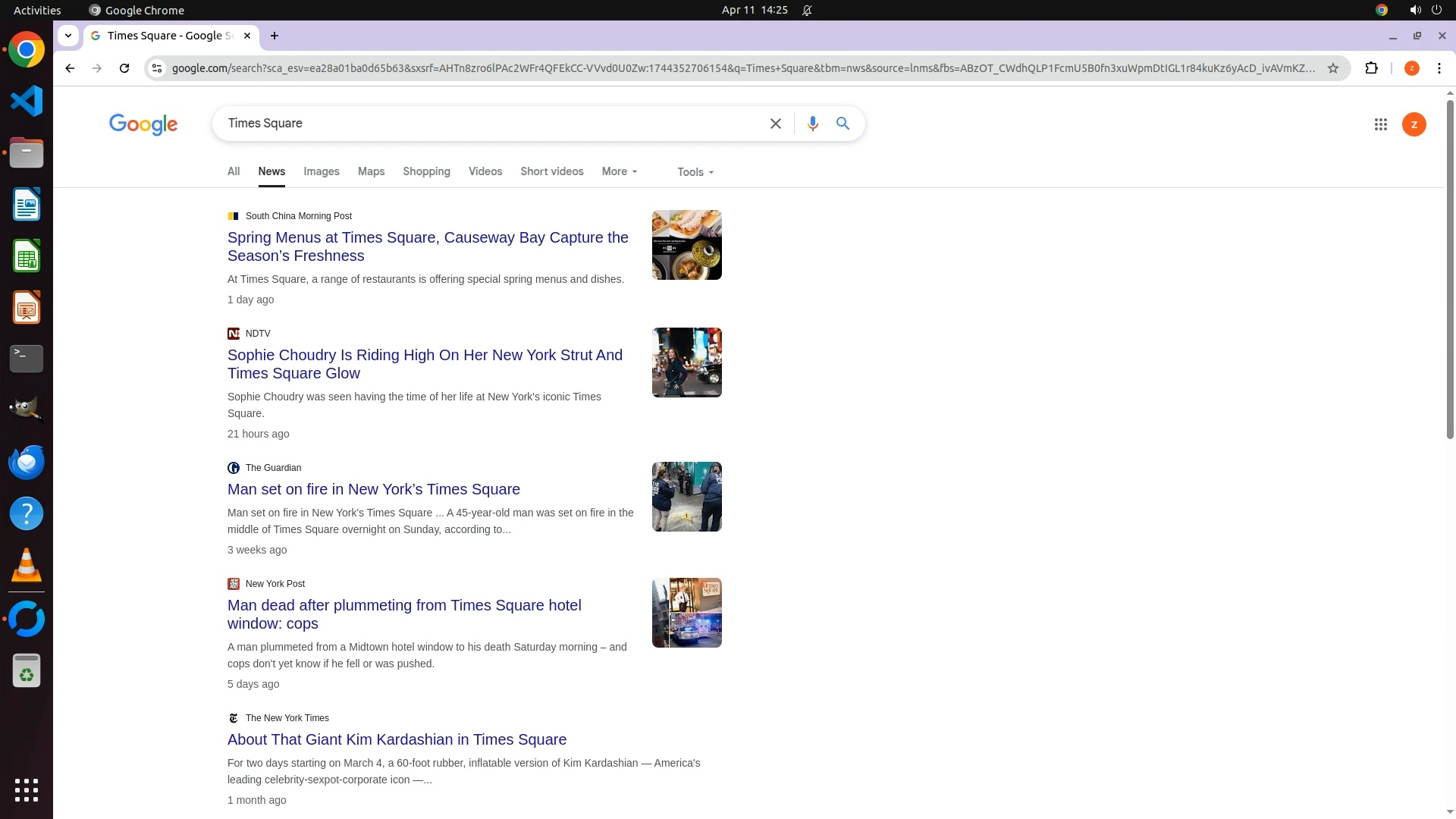Screen dimensions: 1456x819
Task: Click the Sophie Choudry article thumbnail
Action: coord(686,362)
